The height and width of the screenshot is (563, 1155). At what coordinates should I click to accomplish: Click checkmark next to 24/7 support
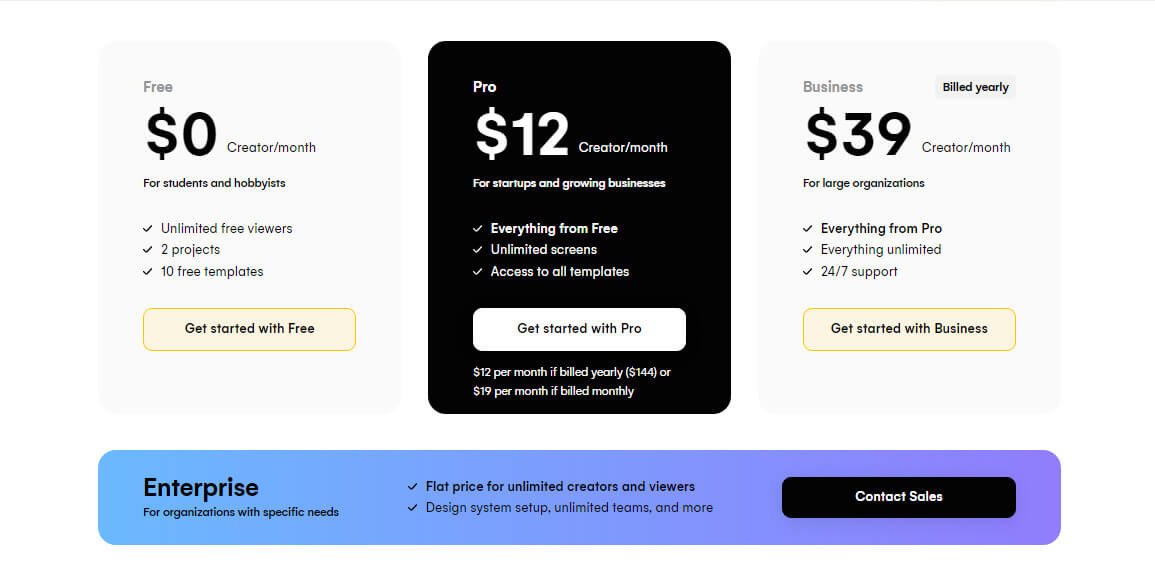(x=808, y=272)
